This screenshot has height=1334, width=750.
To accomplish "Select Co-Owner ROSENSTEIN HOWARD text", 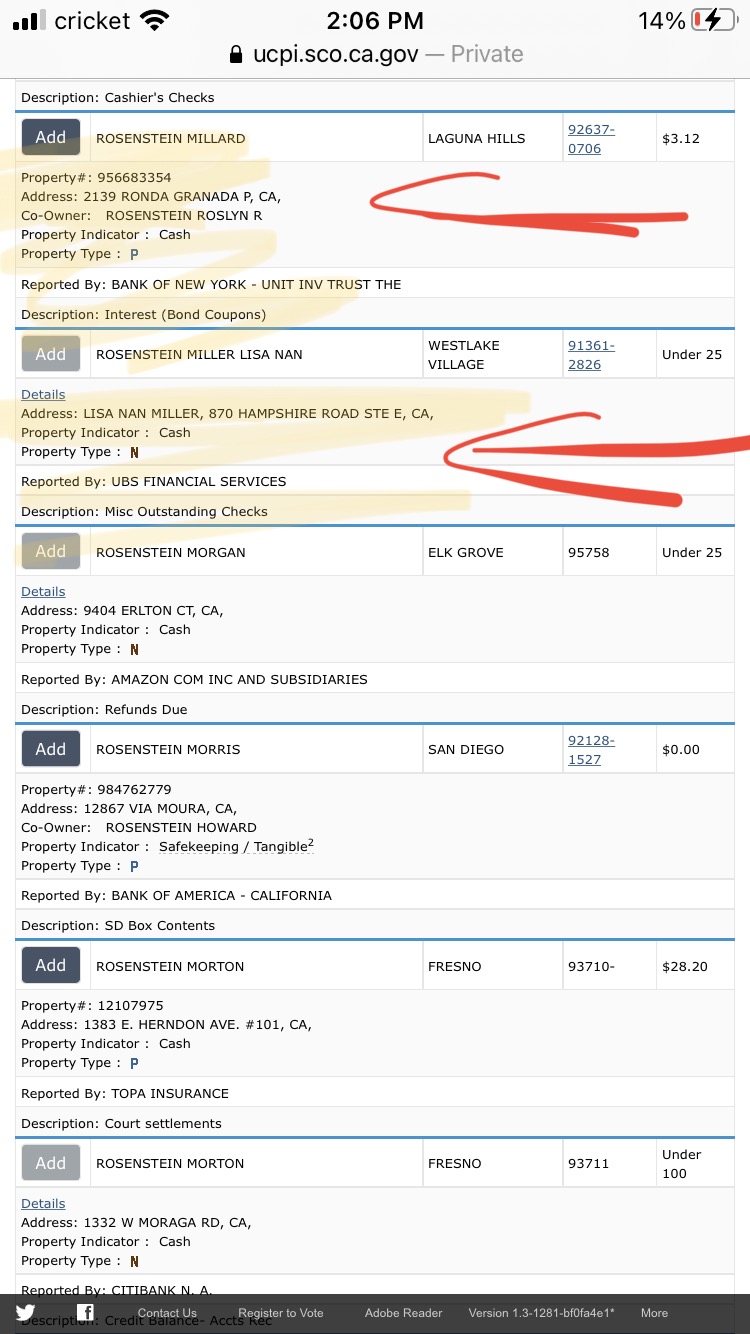I will 139,827.
